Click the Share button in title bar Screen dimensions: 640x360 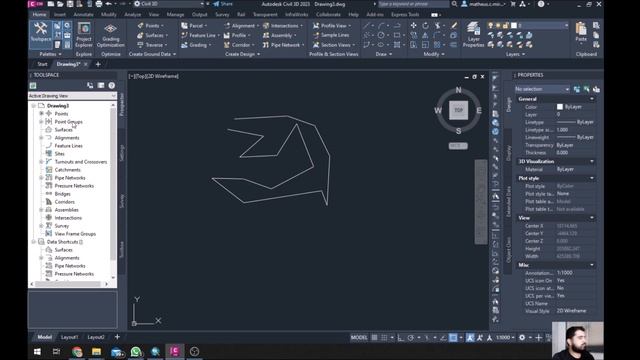point(223,4)
